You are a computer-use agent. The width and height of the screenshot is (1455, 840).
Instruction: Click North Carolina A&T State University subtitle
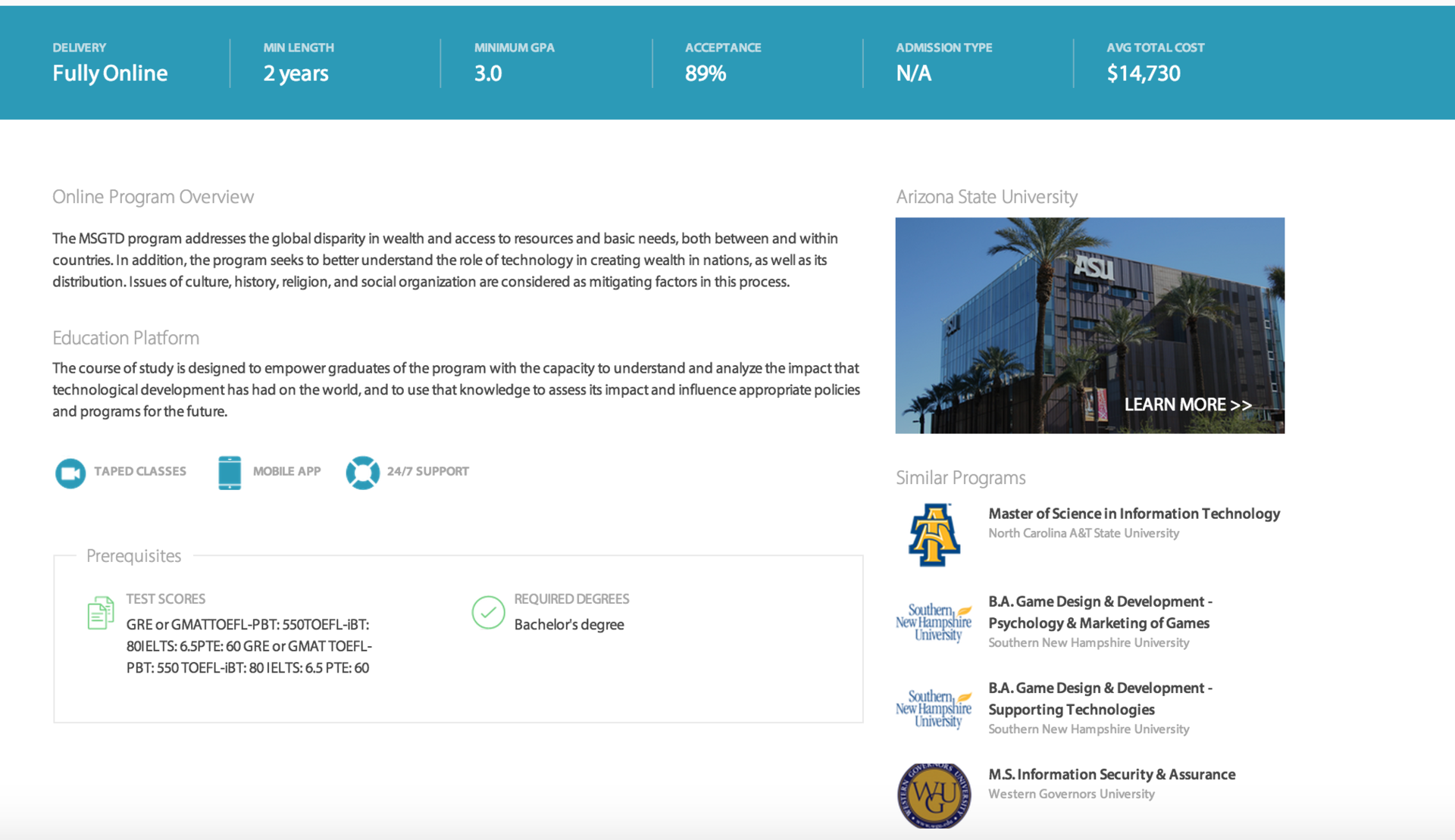[1084, 533]
